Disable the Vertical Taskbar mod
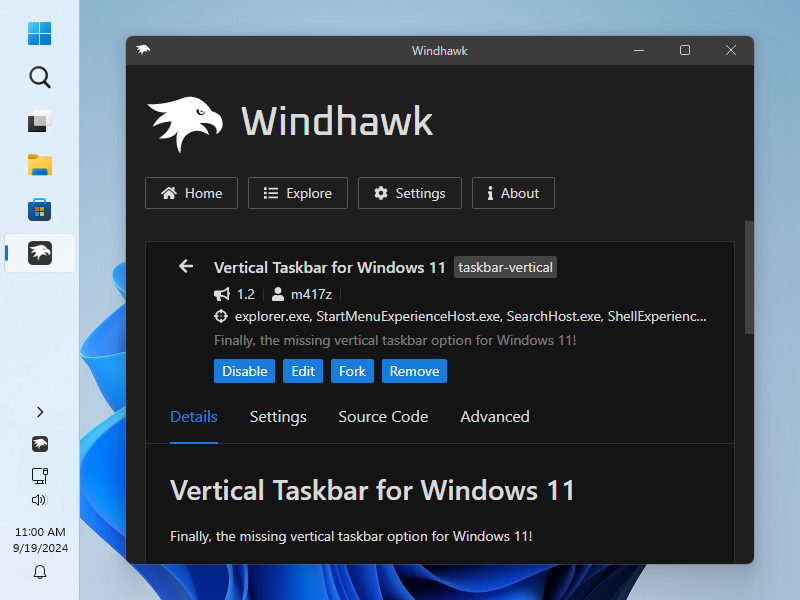This screenshot has width=800, height=600. tap(244, 370)
